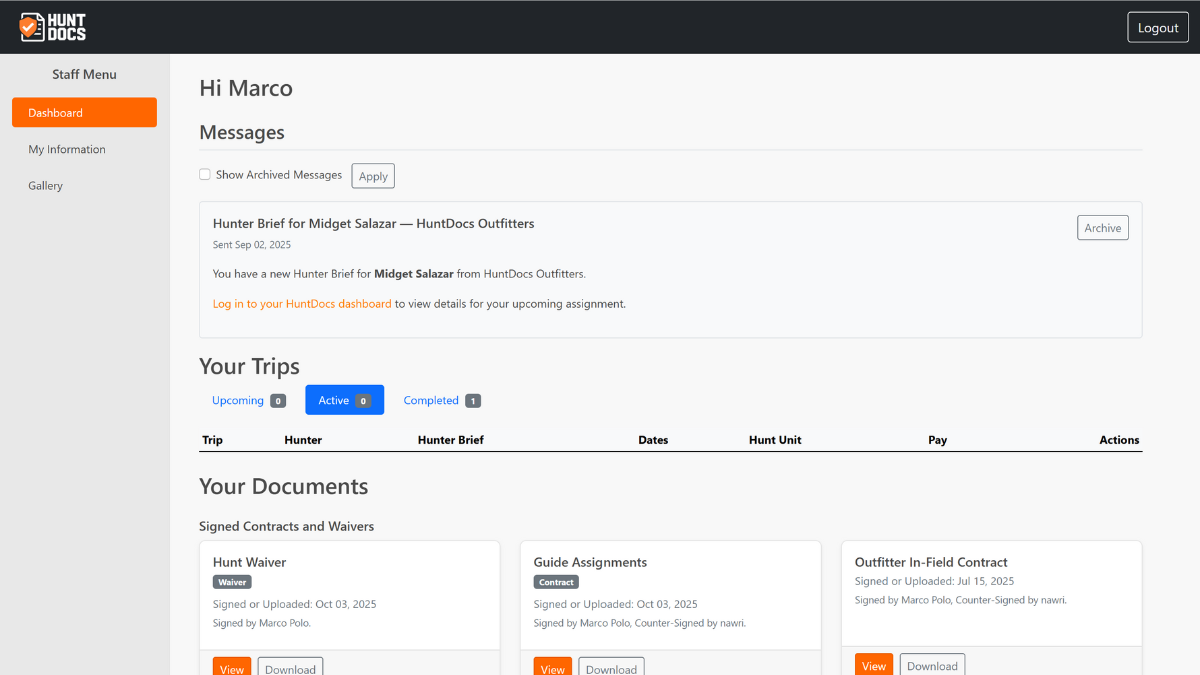
Task: Download the Hunt Waiver document
Action: point(290,668)
